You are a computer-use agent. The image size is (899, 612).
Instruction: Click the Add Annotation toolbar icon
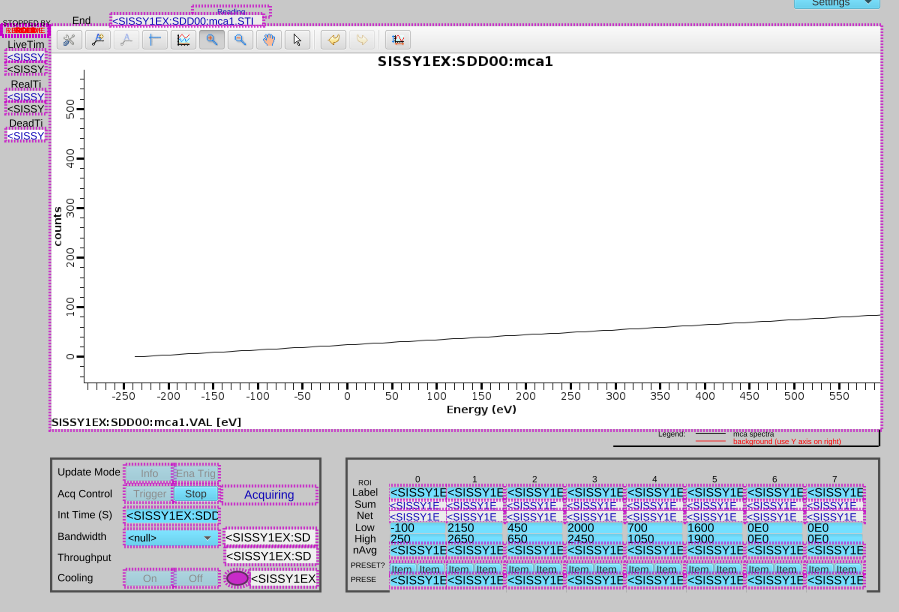point(98,40)
